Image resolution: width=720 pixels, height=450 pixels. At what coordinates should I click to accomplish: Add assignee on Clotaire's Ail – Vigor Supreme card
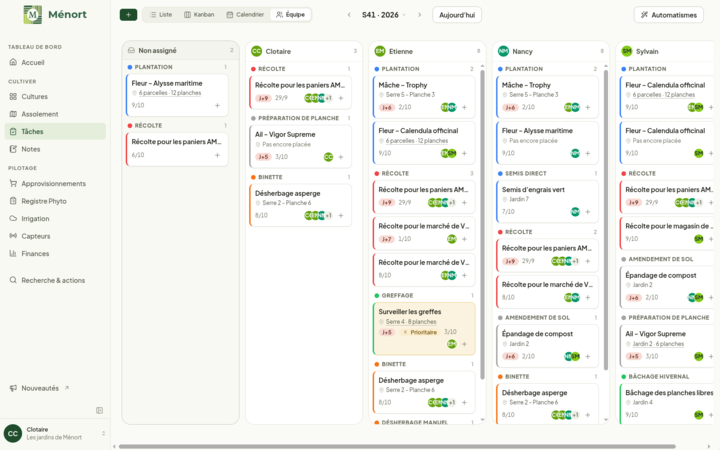(341, 157)
